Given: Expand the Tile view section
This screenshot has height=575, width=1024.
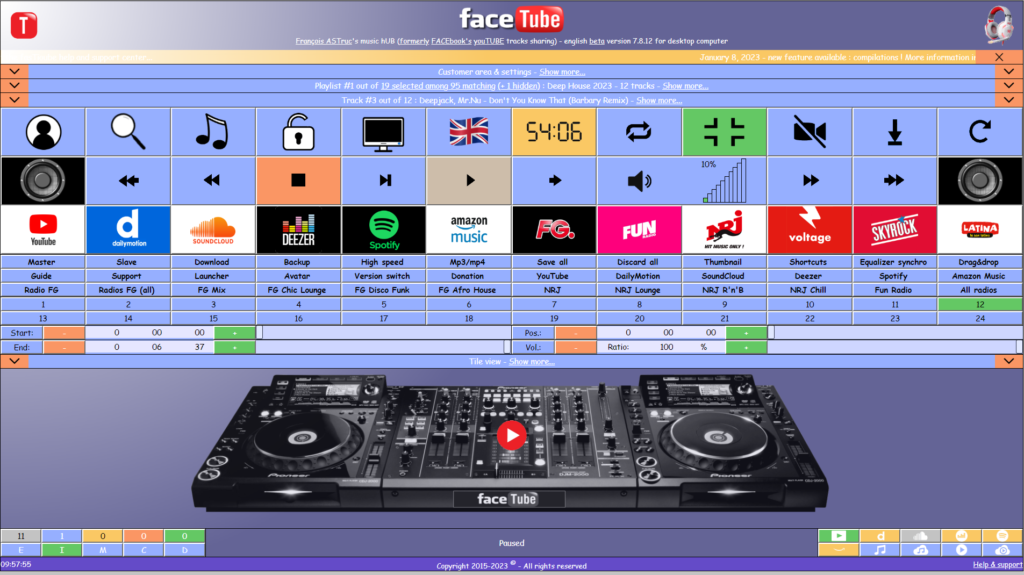Looking at the screenshot, I should (531, 361).
